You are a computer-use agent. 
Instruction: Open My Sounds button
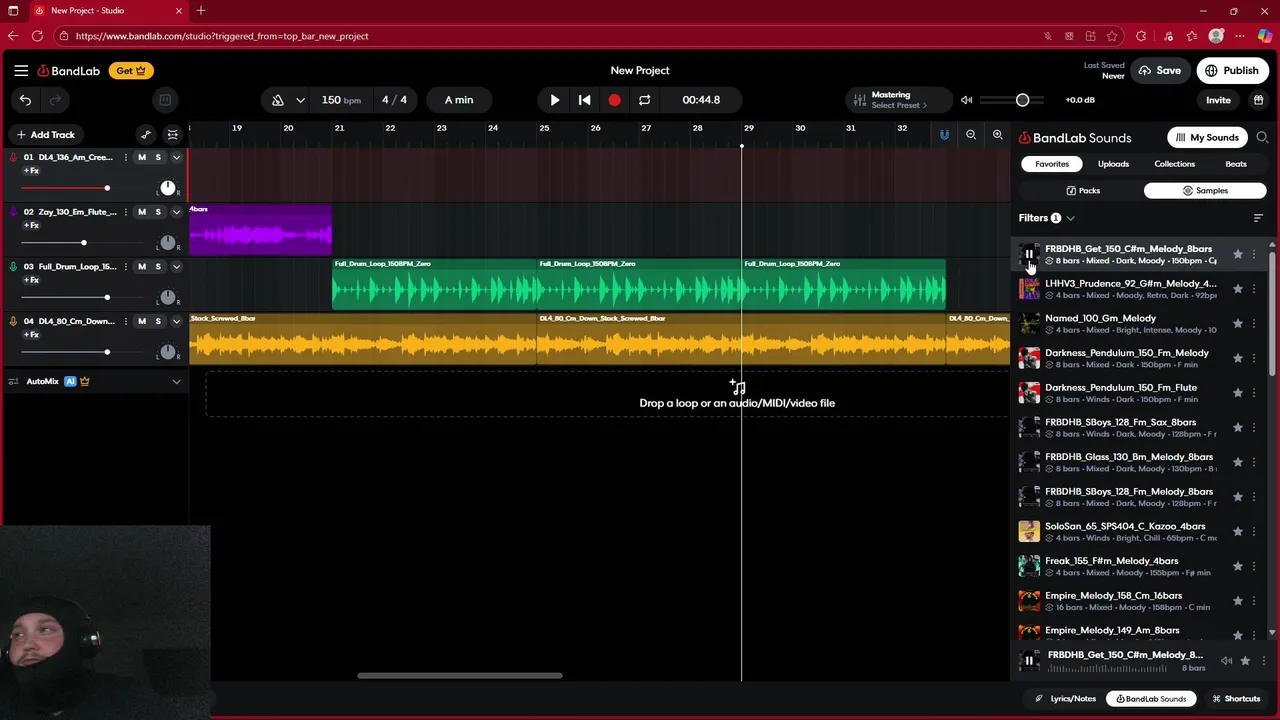tap(1207, 138)
